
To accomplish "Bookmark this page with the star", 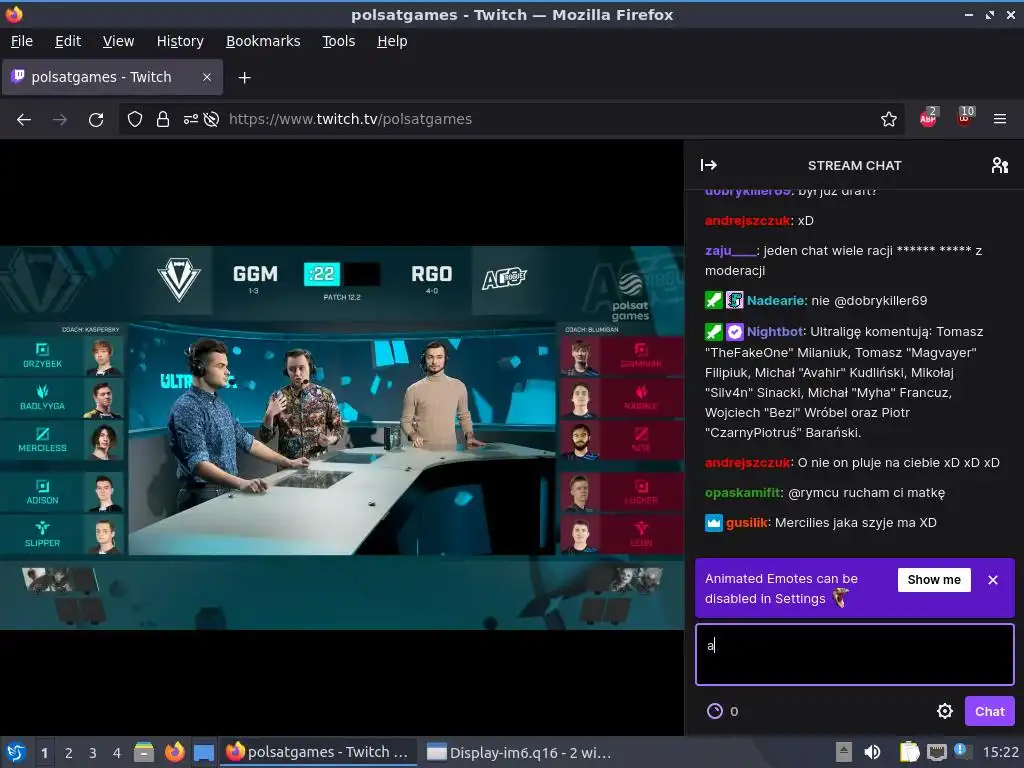I will (888, 120).
